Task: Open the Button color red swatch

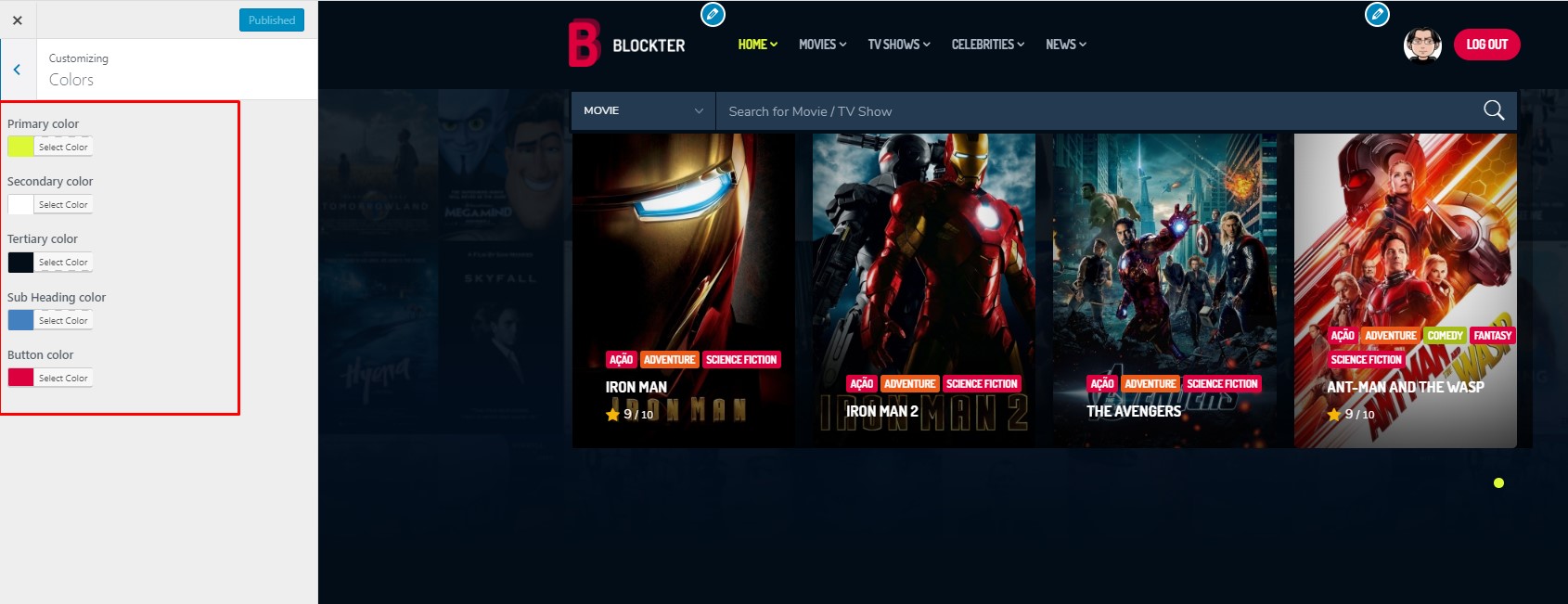Action: coord(20,378)
